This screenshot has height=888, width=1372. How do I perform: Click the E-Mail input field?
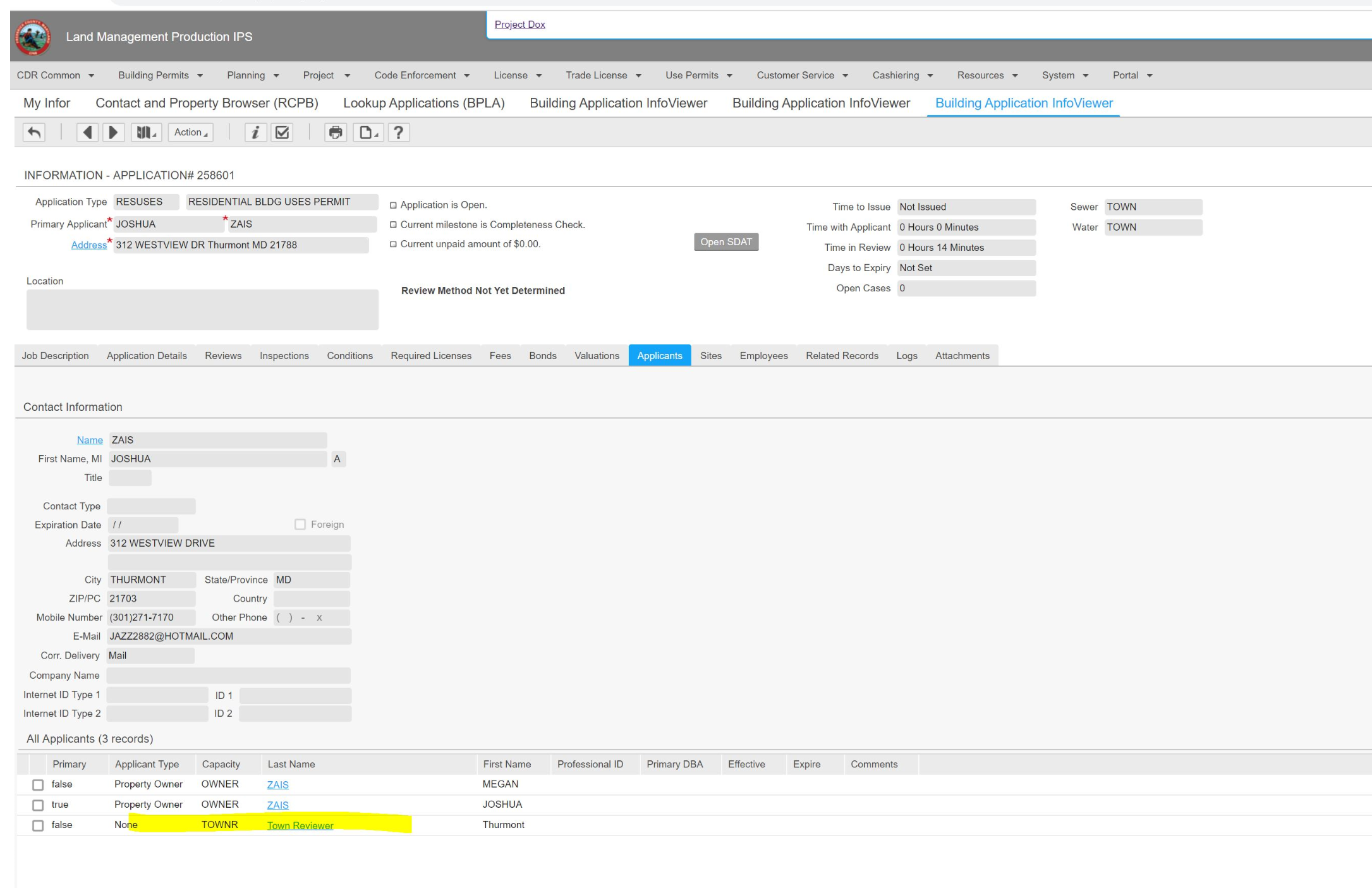click(x=229, y=636)
